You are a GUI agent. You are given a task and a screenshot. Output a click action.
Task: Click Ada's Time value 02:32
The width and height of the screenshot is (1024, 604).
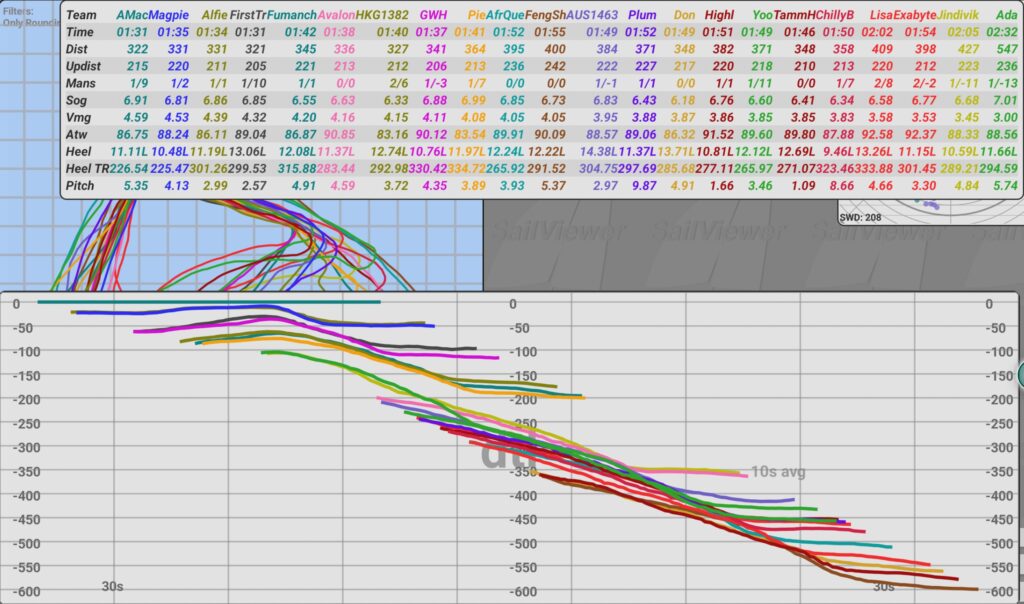(1002, 32)
